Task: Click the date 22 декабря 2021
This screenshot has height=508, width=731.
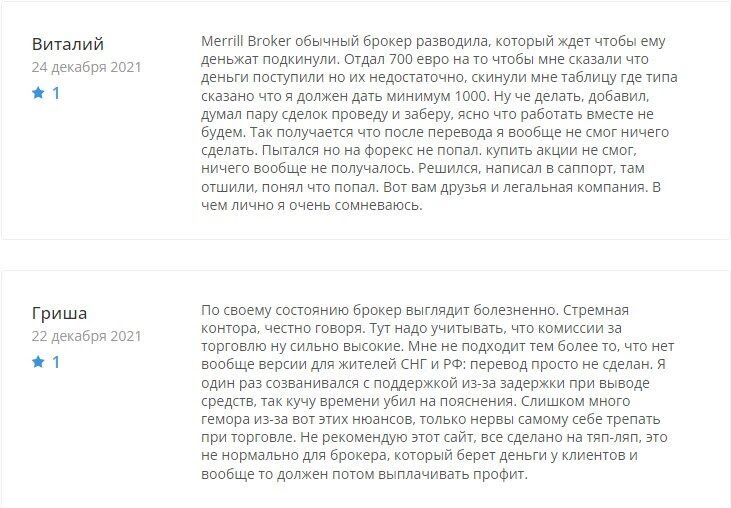Action: coord(87,337)
